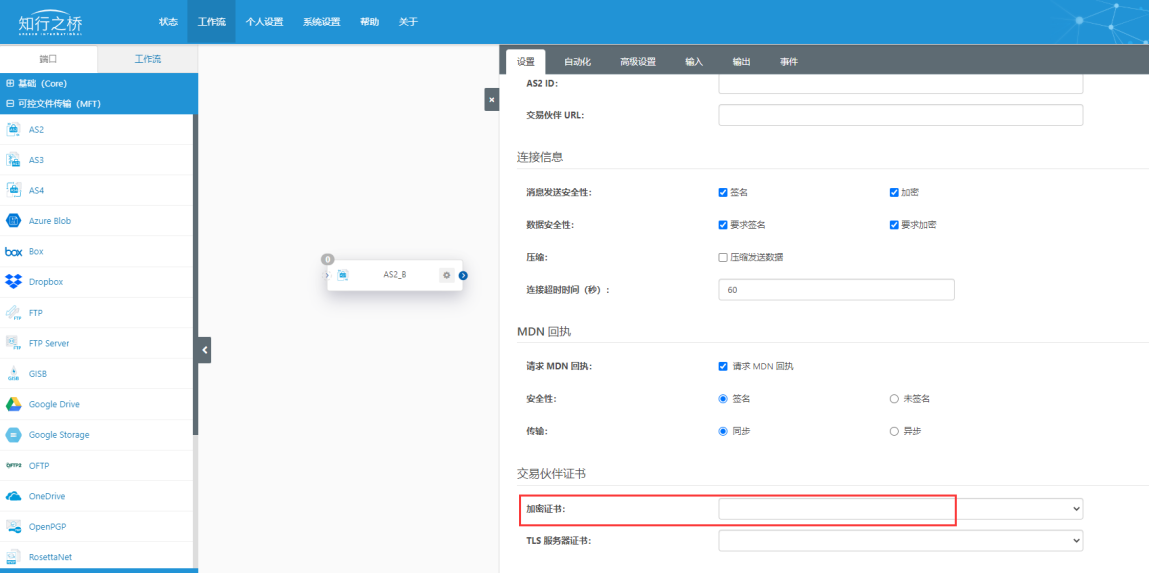1149x573 pixels.
Task: Select the 异步 transfer radio button
Action: pos(894,431)
